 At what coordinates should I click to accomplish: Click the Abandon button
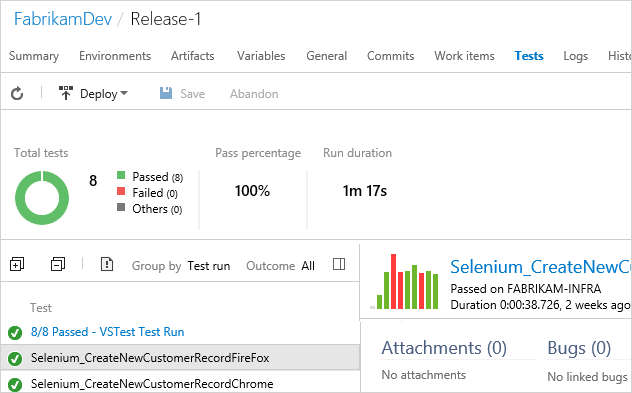click(254, 94)
